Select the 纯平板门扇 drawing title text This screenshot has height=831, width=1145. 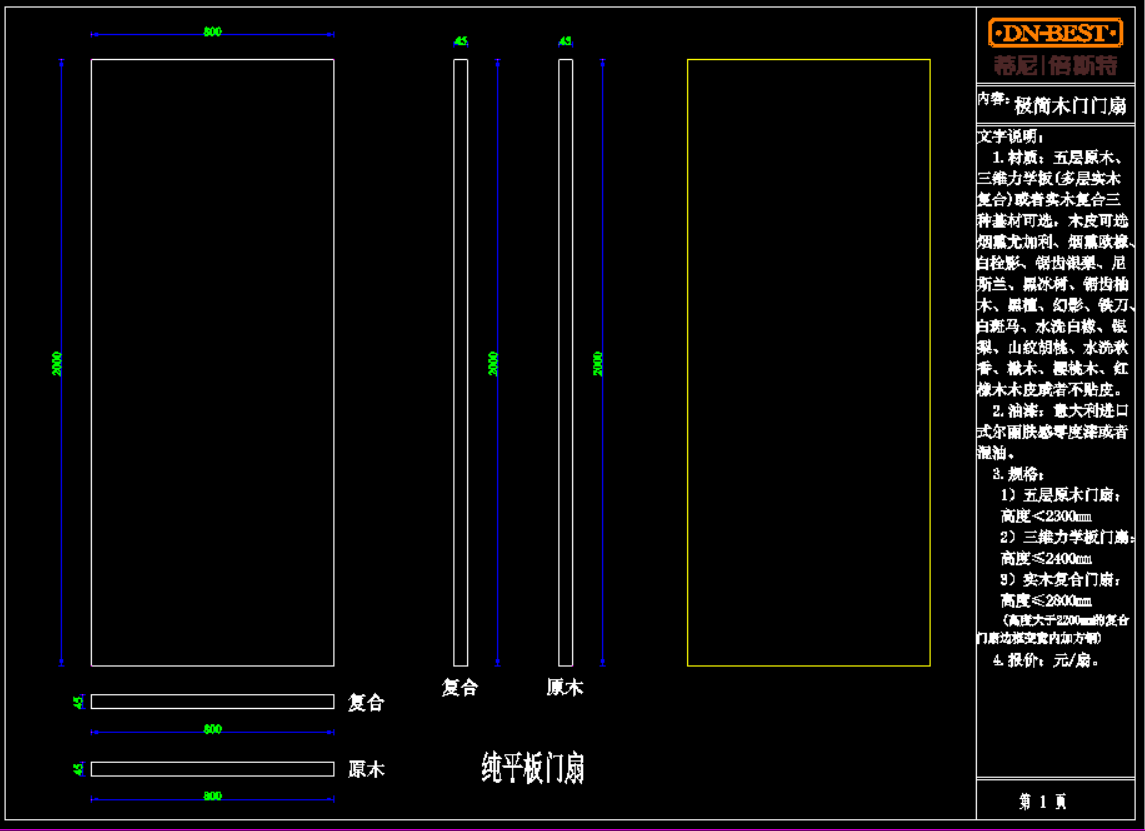point(532,768)
